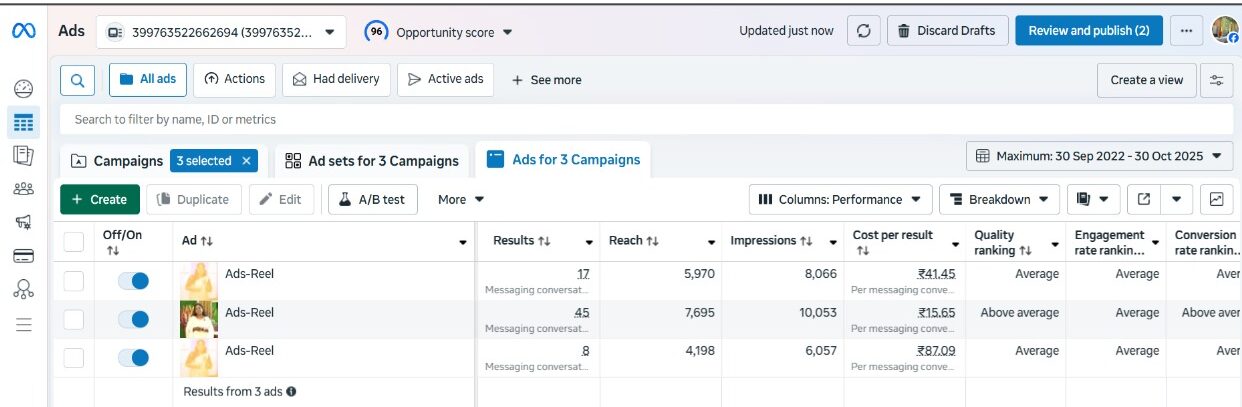1242x407 pixels.
Task: Open the Breakdown dropdown
Action: click(x=1000, y=199)
